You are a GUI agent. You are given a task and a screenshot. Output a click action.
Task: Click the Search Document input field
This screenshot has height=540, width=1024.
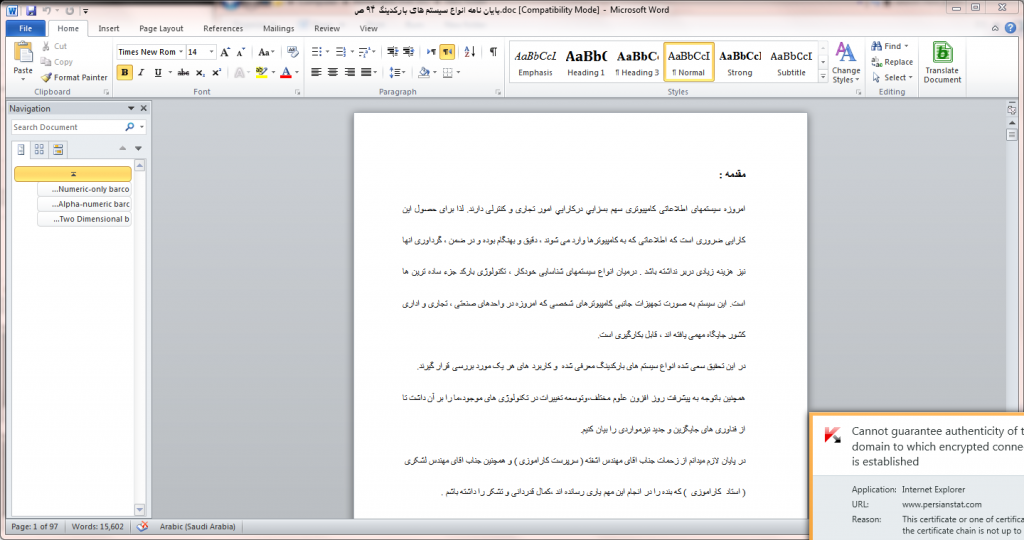[67, 127]
